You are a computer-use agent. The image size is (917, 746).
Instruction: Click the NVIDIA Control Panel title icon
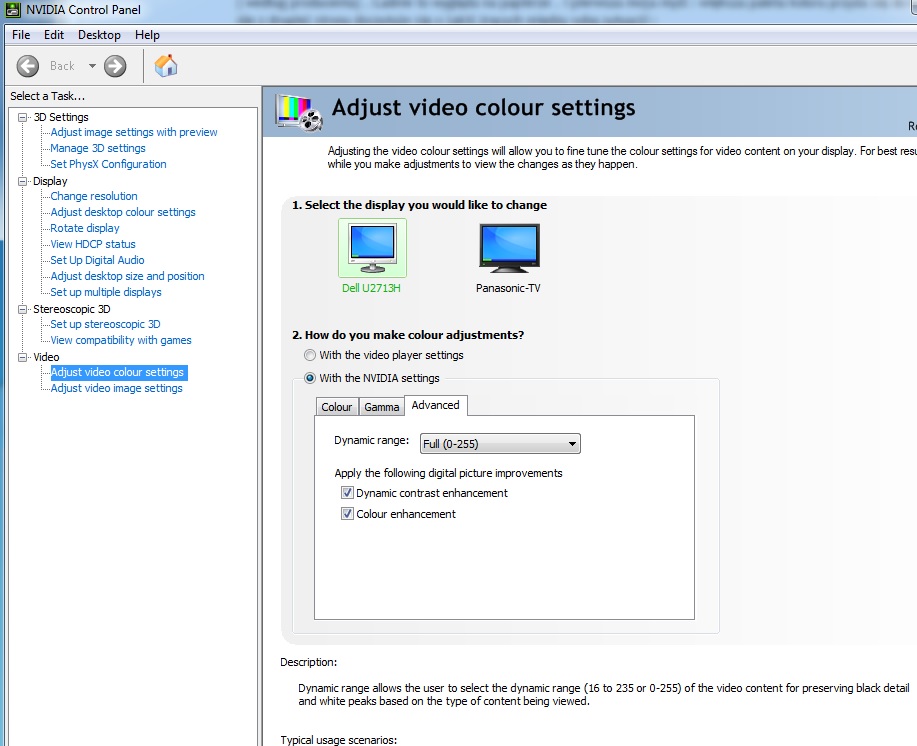[x=13, y=10]
